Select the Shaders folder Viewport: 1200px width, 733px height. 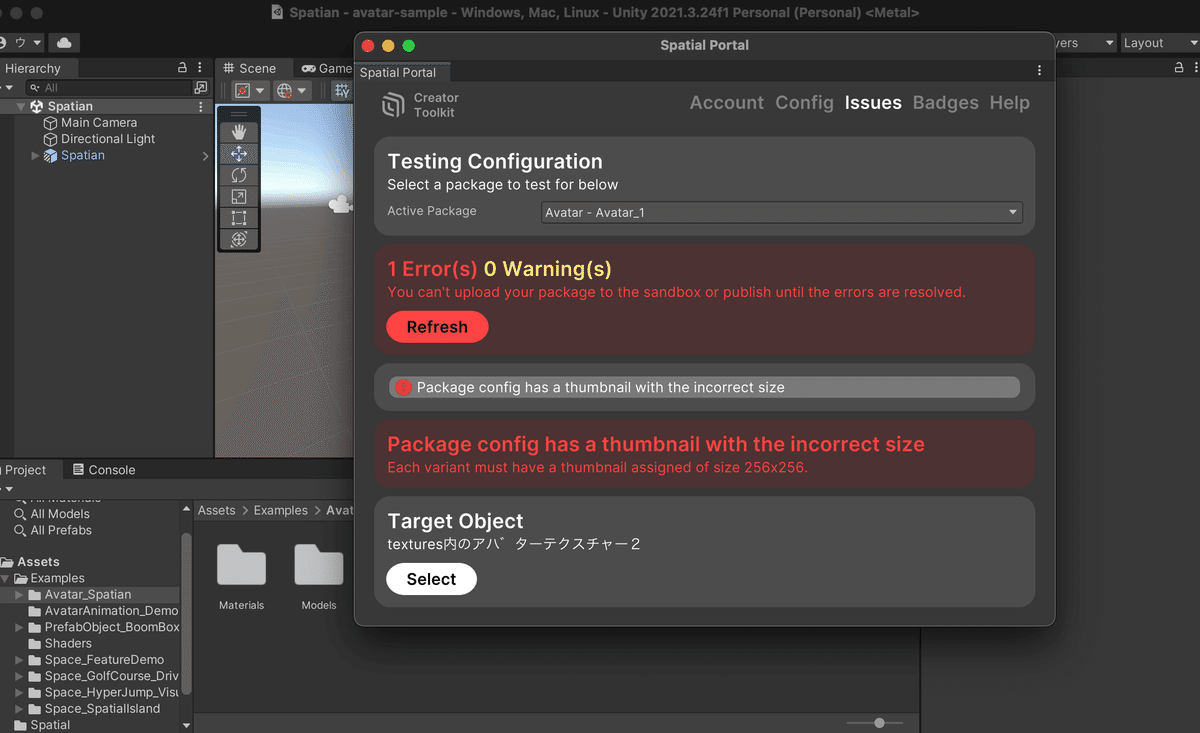click(60, 643)
